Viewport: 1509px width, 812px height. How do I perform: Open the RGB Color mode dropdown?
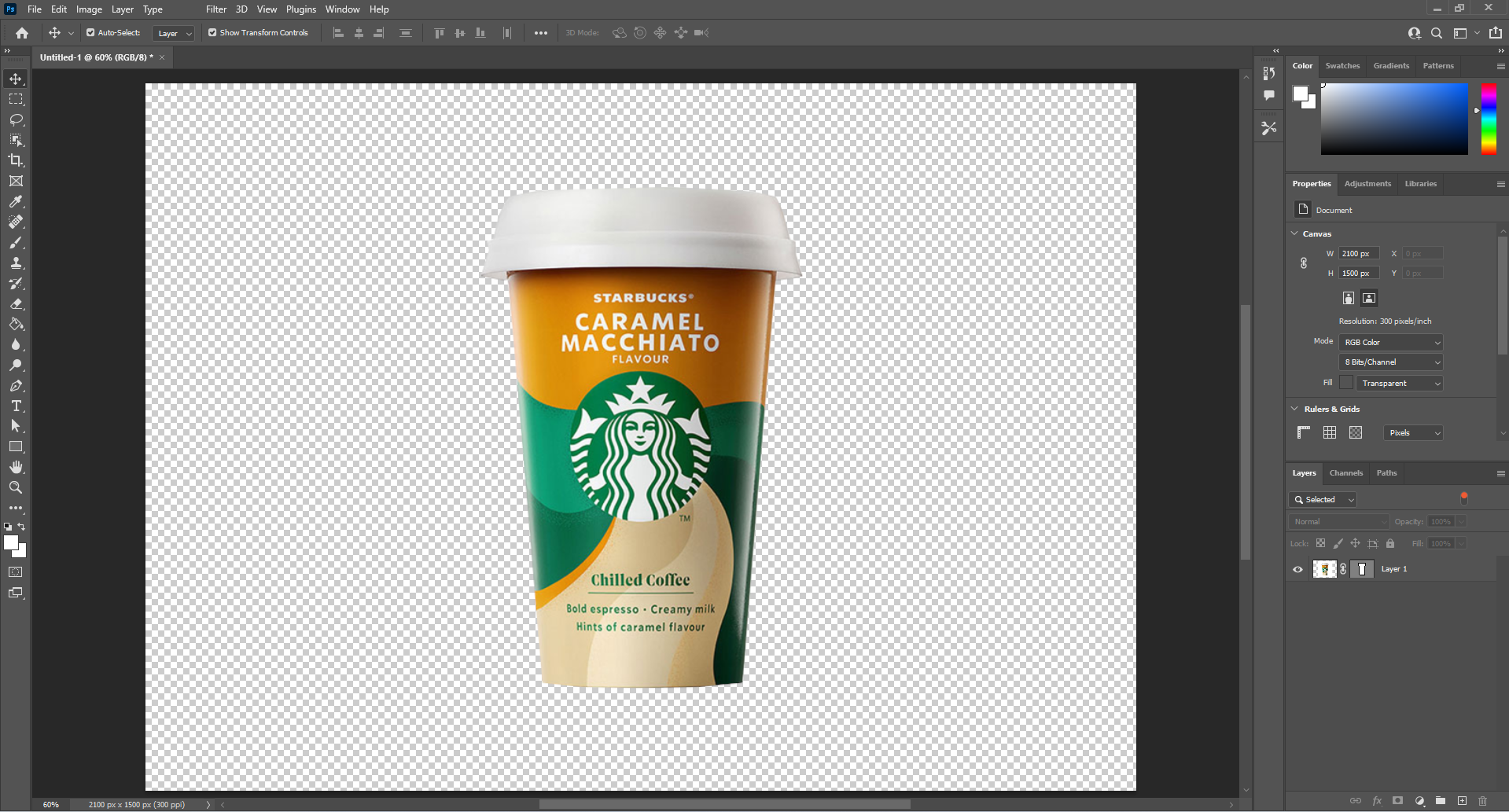point(1389,342)
